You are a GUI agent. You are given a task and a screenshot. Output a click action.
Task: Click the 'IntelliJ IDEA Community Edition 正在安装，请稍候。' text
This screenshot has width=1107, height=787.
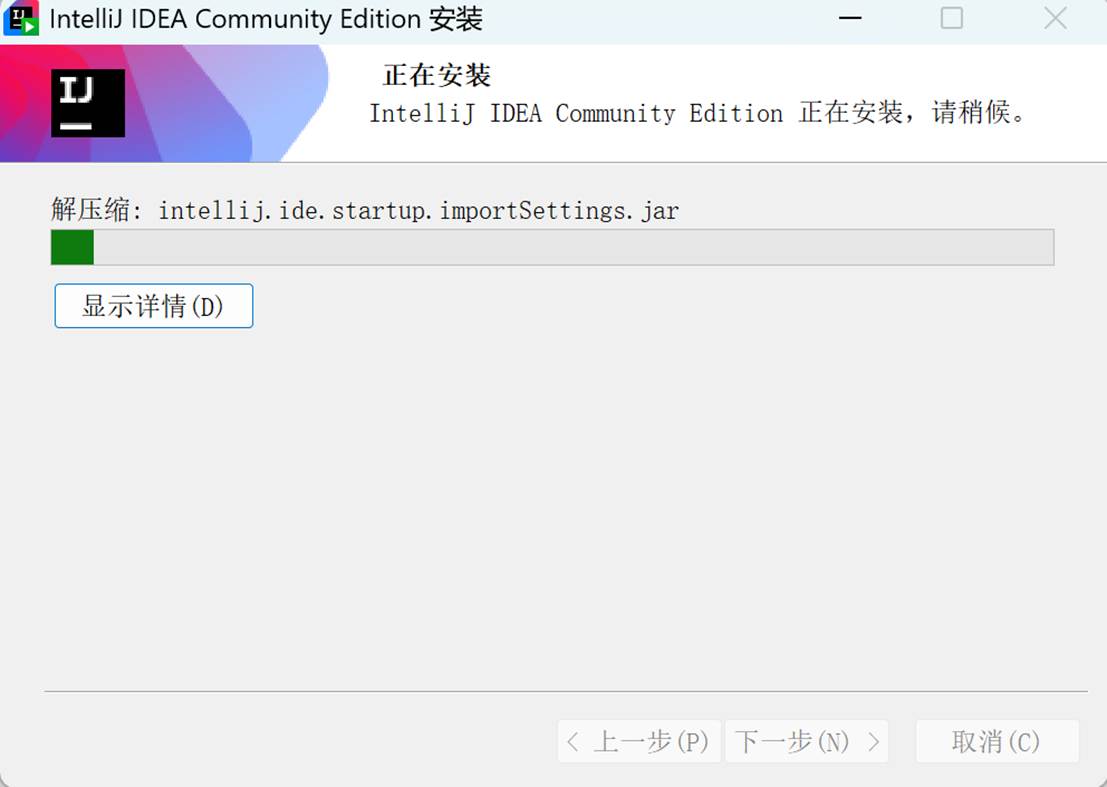point(698,113)
